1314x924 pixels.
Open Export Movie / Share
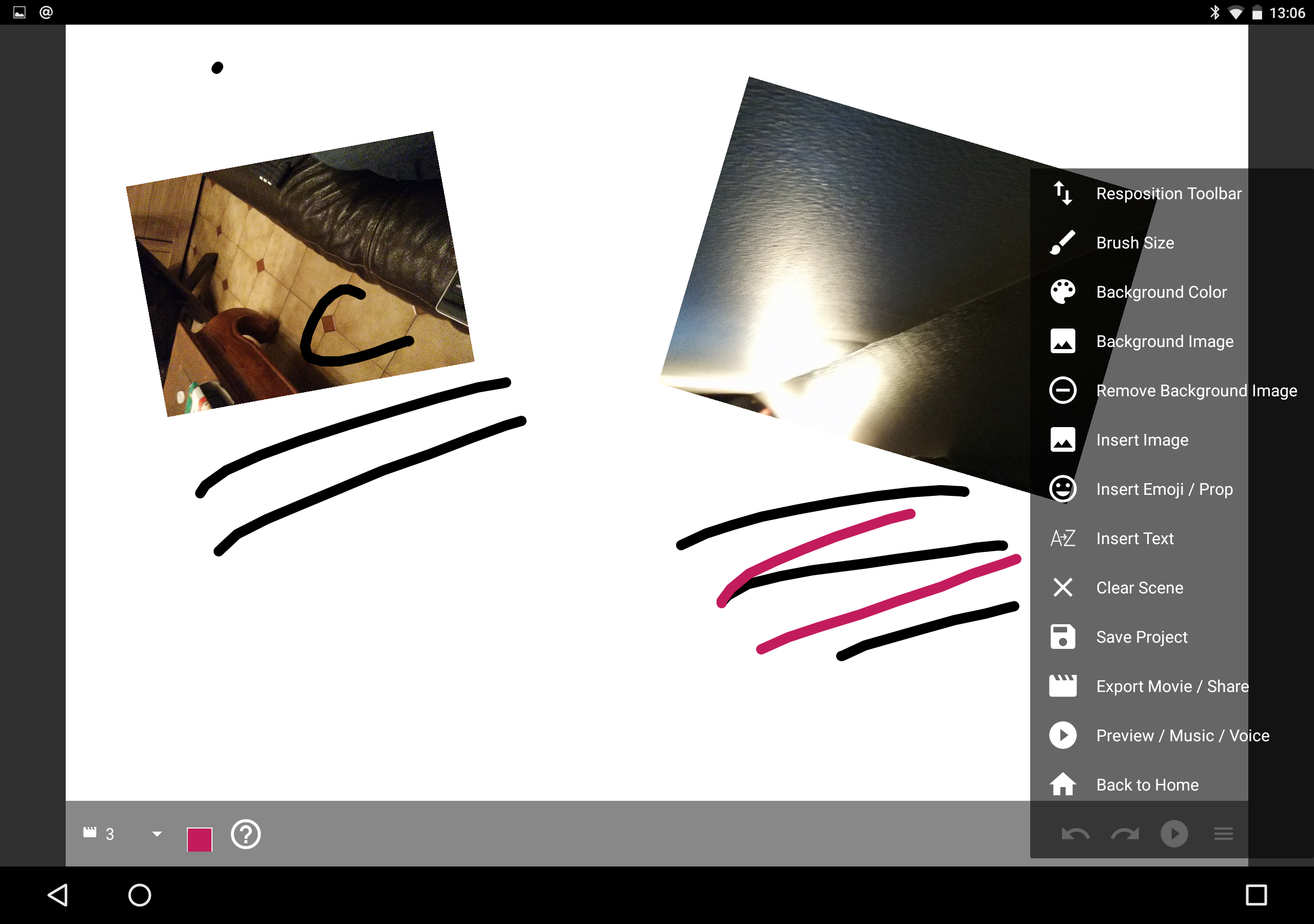click(1172, 686)
